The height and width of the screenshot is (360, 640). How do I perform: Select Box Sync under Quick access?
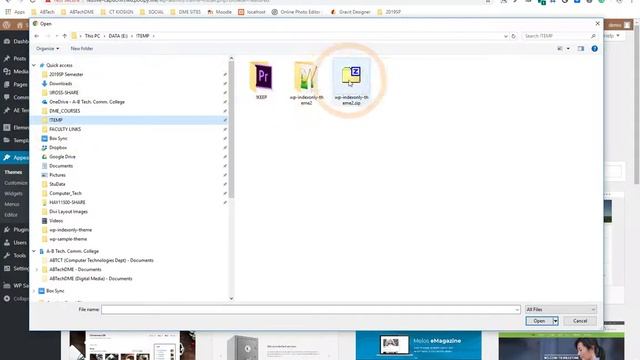point(58,138)
